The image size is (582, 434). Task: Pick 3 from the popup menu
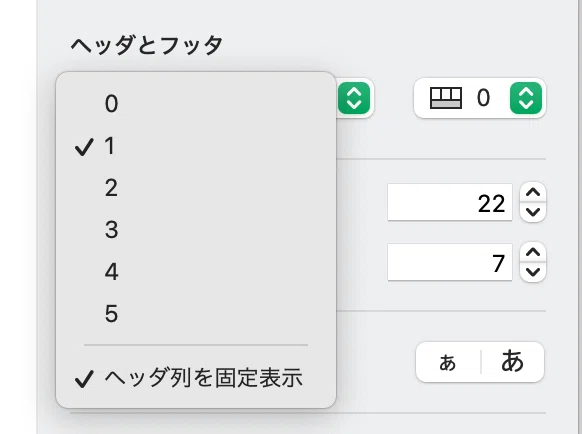196,230
